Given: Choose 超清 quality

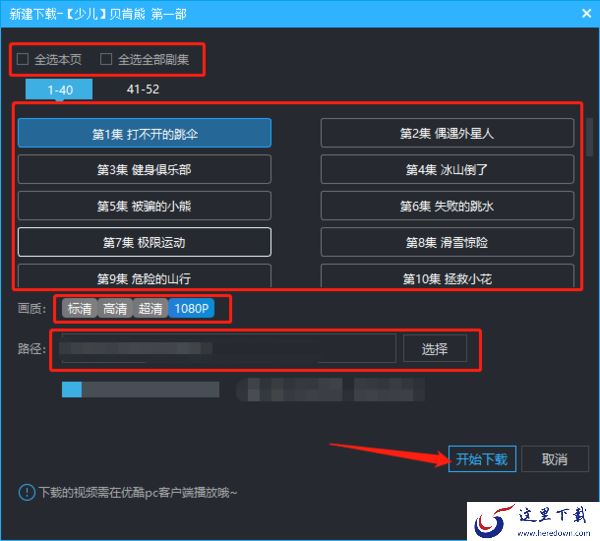Looking at the screenshot, I should 150,308.
